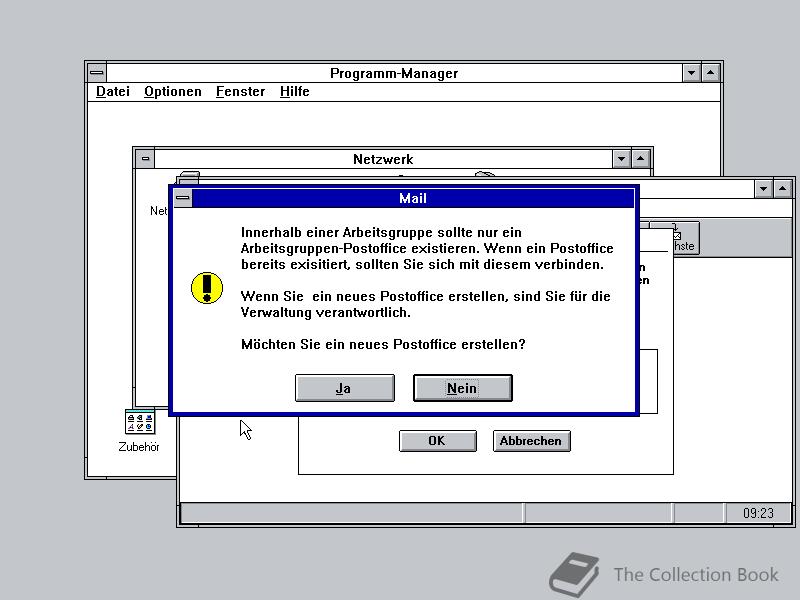Minimize the Mail application window behind dialog

(763, 189)
